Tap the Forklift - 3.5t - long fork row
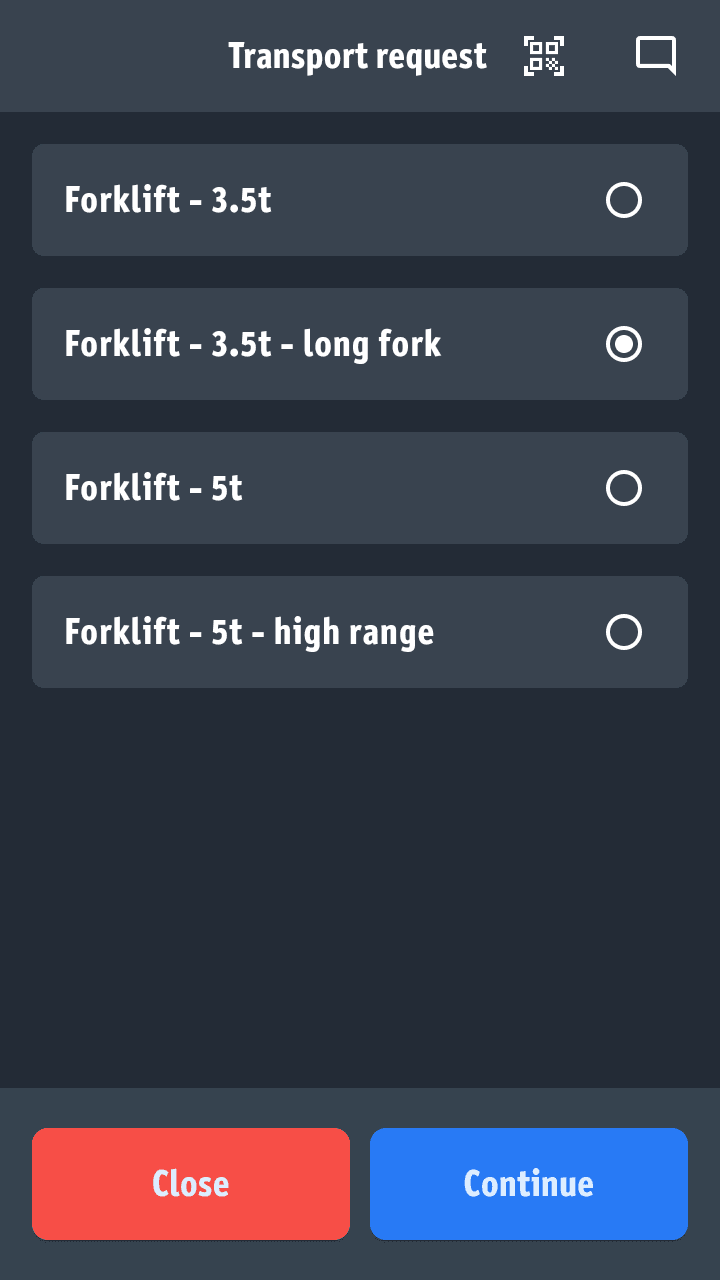This screenshot has width=720, height=1280. pyautogui.click(x=360, y=344)
